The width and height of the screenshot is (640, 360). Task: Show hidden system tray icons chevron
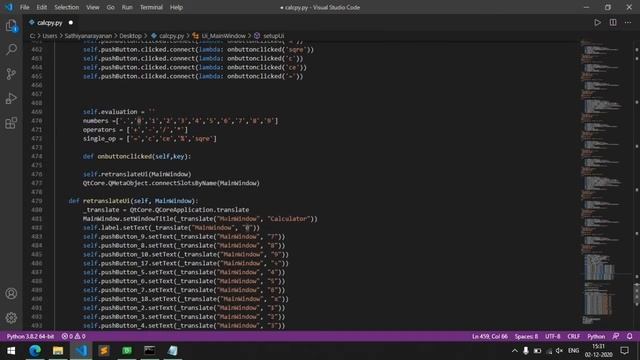[515, 351]
